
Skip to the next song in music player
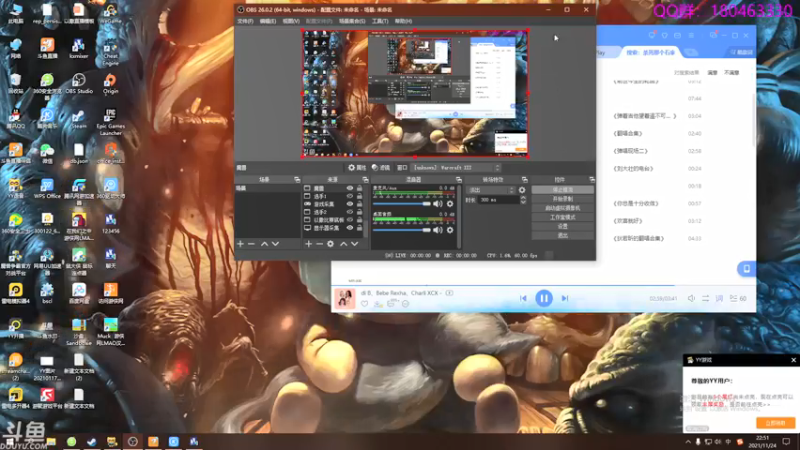(x=565, y=298)
